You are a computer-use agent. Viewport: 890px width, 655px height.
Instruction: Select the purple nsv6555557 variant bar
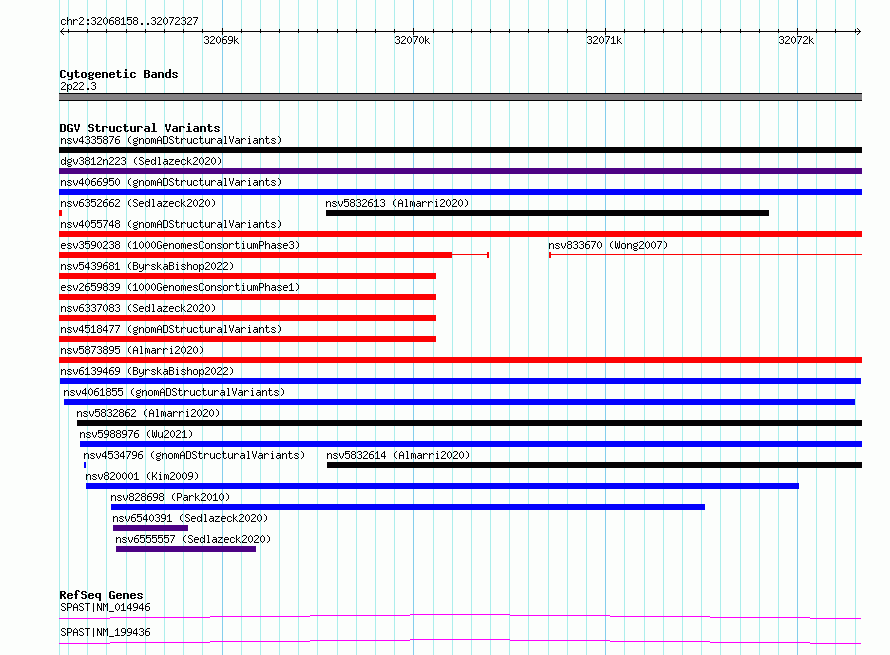click(186, 549)
